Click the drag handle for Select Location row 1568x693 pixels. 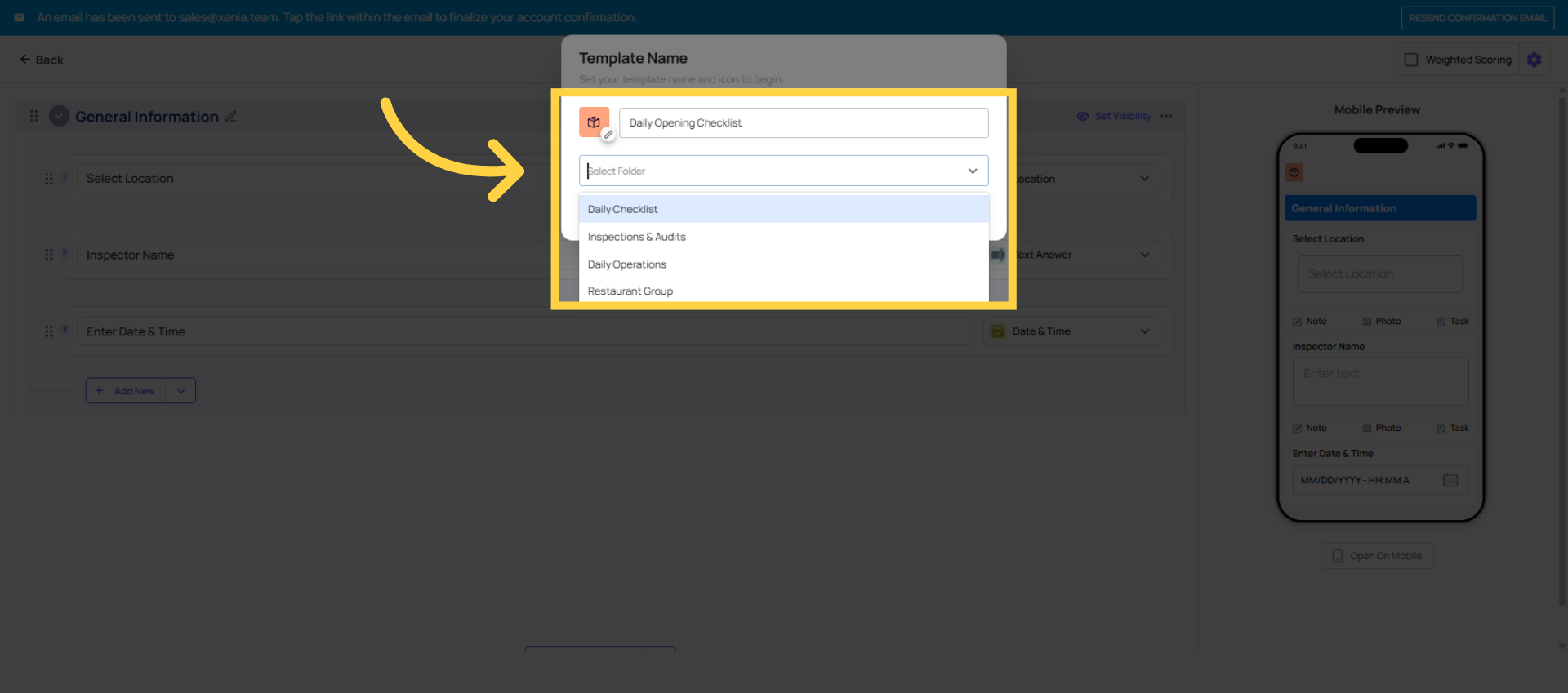[48, 179]
